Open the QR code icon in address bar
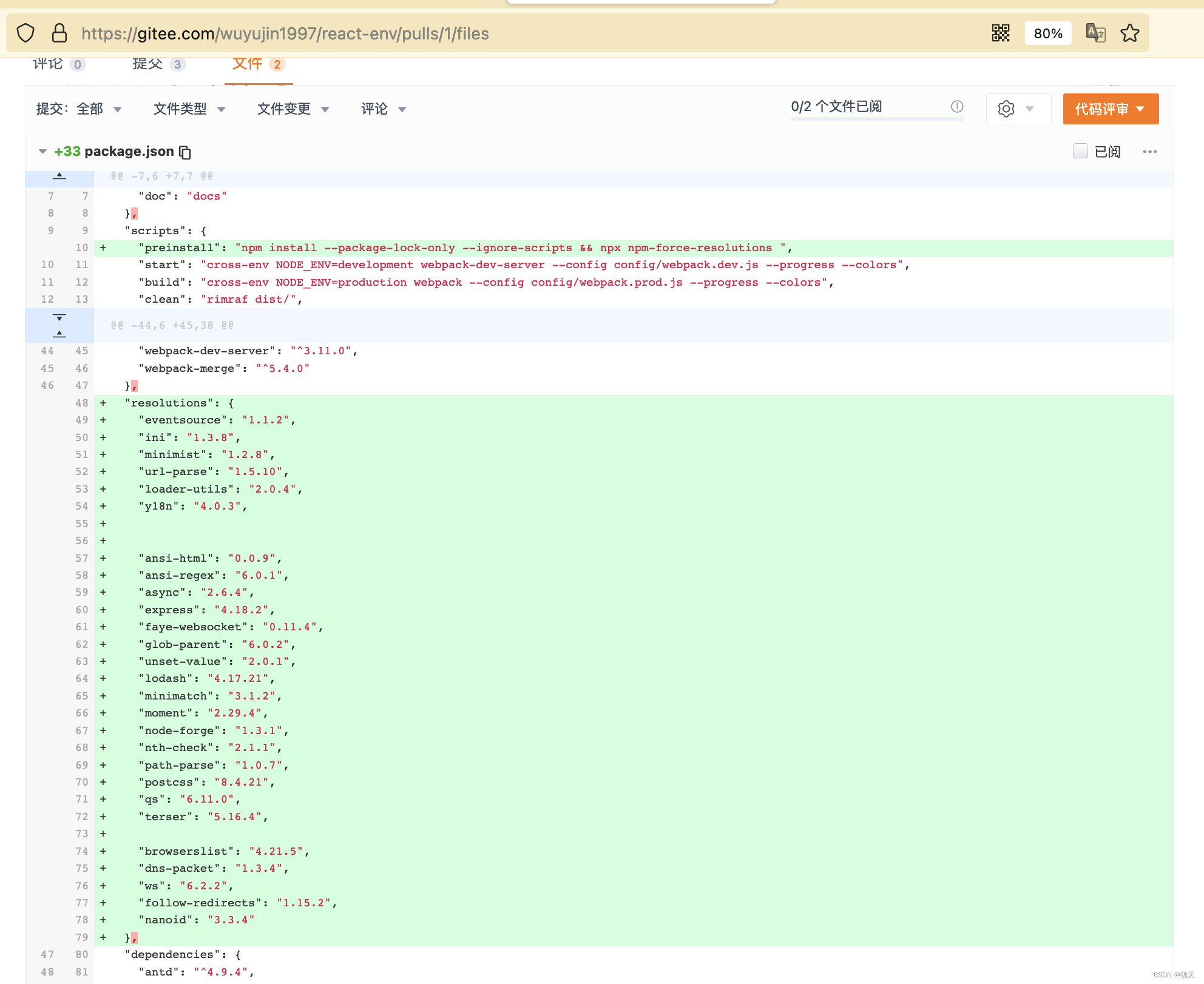The height and width of the screenshot is (984, 1204). click(x=1000, y=33)
